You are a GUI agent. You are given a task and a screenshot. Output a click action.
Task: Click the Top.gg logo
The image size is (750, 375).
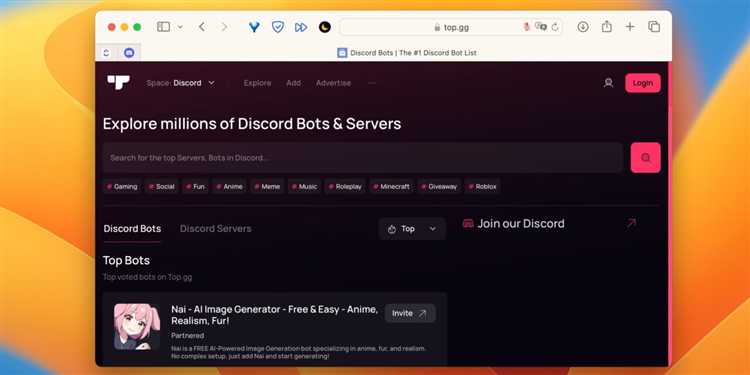click(118, 82)
